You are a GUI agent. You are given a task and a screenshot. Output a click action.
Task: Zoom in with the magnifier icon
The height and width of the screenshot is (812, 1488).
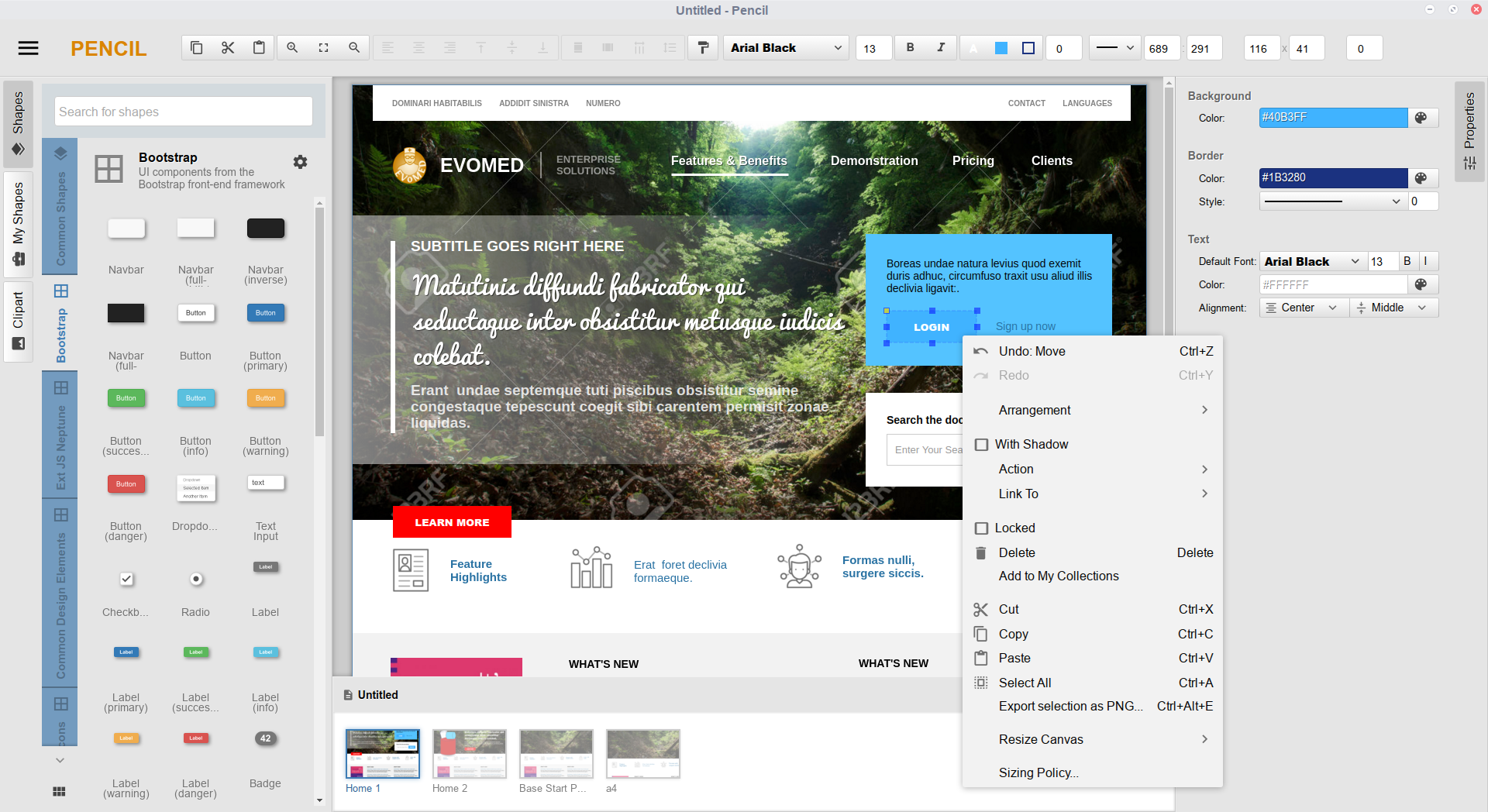tap(292, 47)
